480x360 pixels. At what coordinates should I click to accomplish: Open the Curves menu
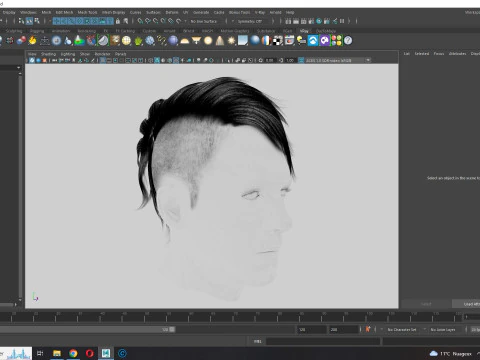coord(135,12)
